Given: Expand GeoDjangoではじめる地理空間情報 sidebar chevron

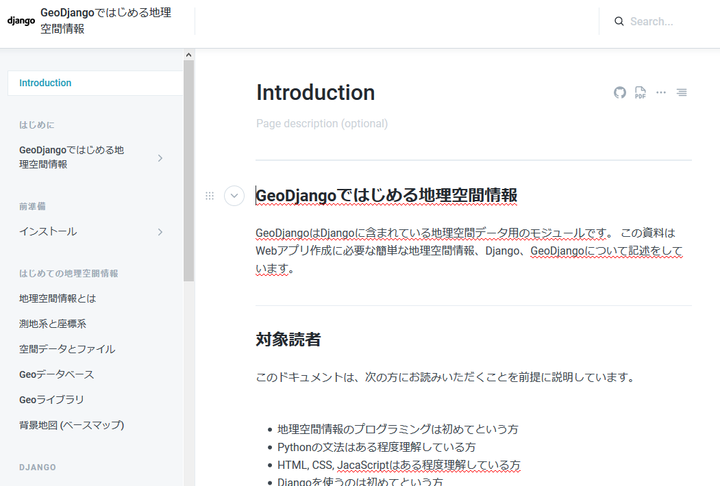Looking at the screenshot, I should 160,158.
